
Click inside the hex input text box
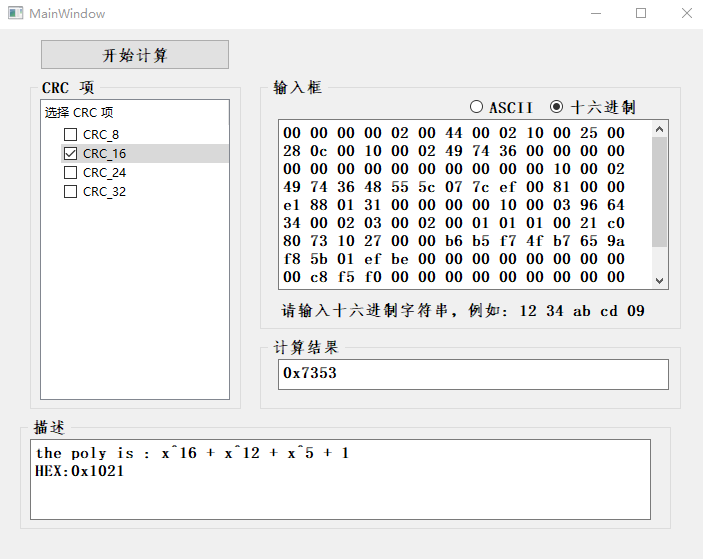pyautogui.click(x=464, y=204)
